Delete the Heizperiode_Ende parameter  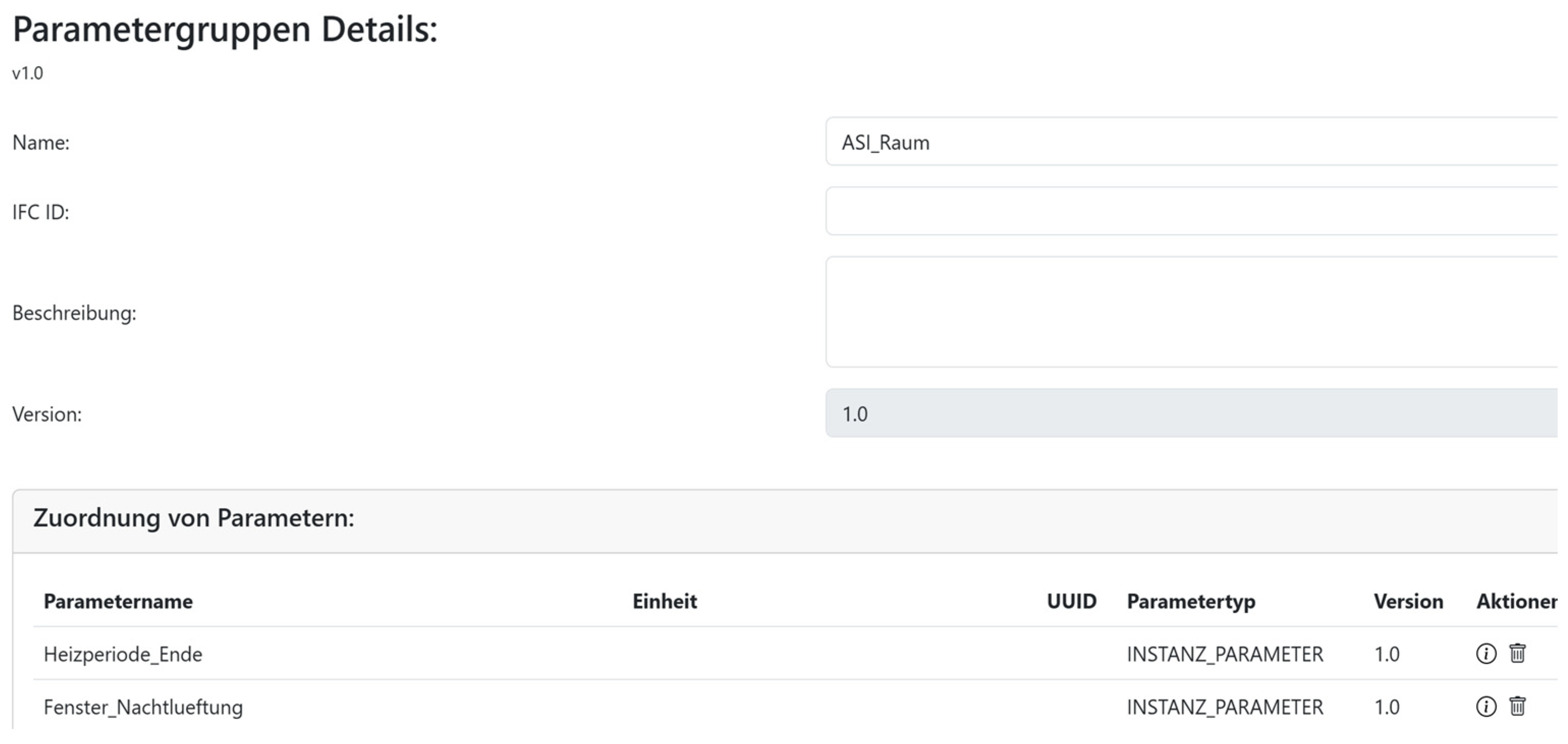point(1517,653)
